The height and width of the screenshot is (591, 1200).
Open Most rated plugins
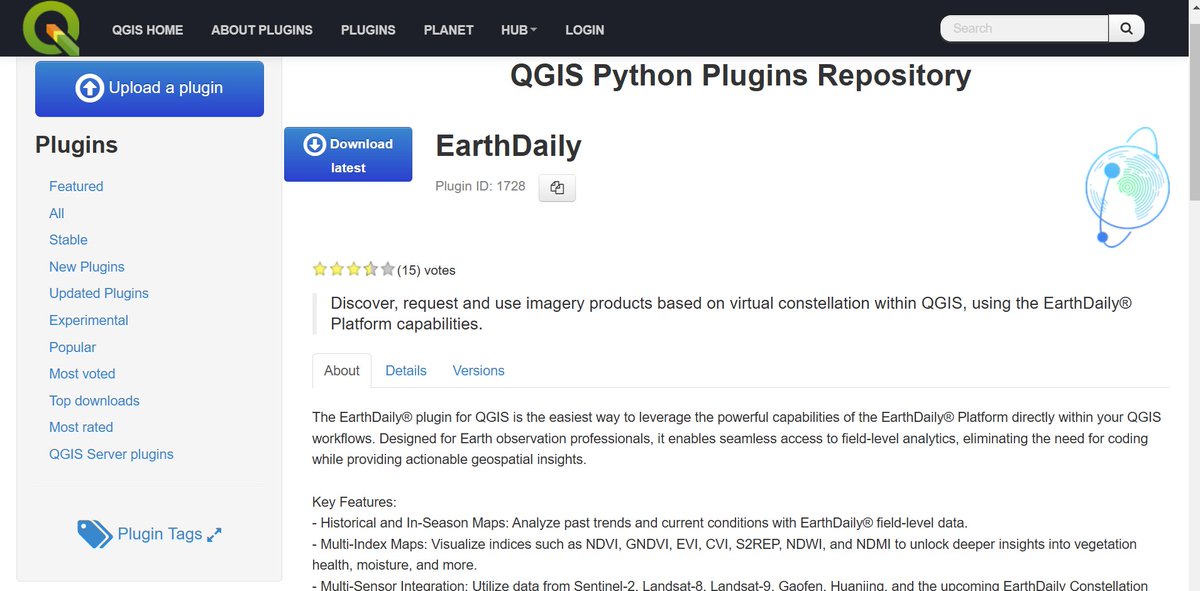(81, 427)
